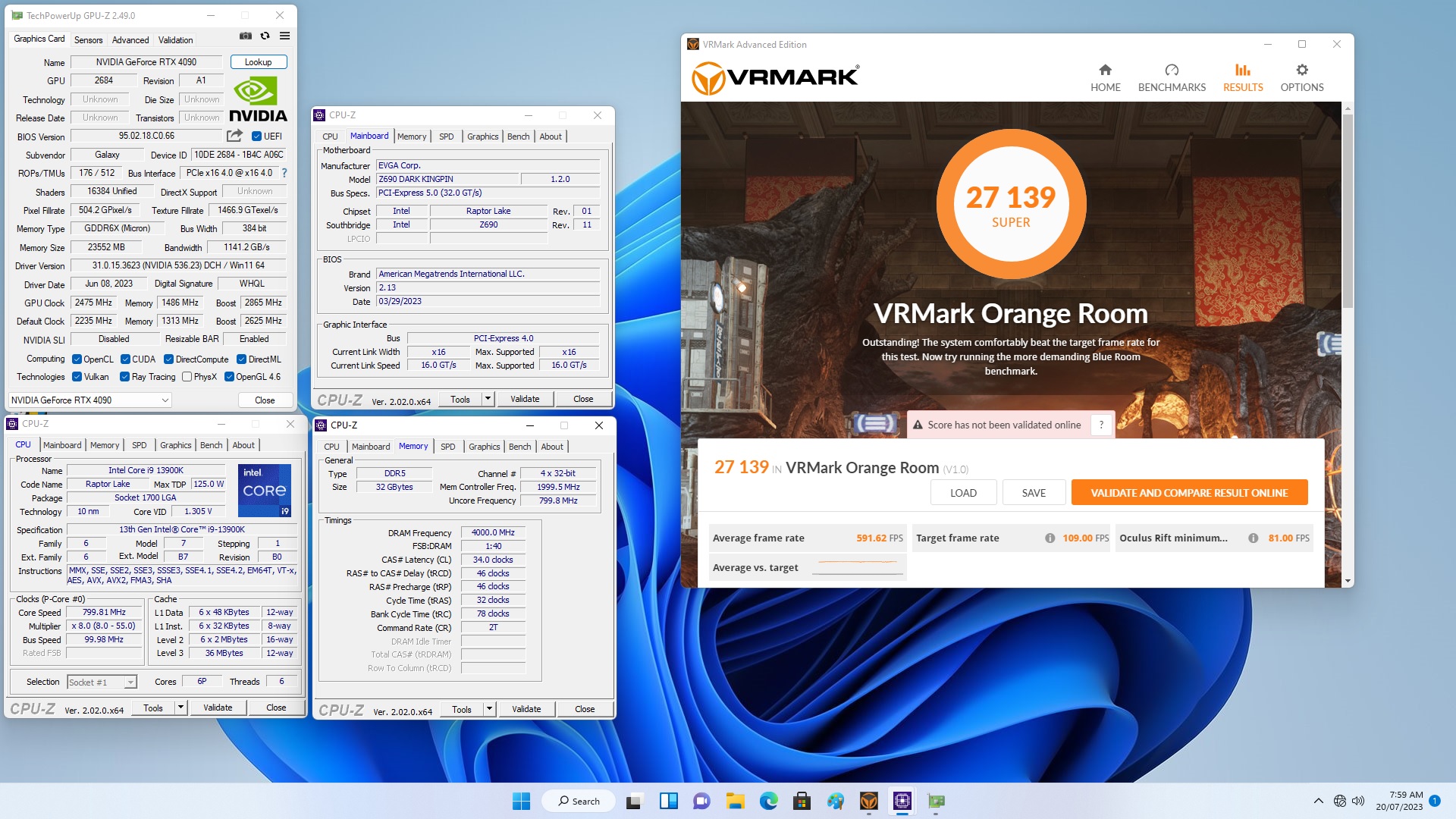Viewport: 1456px width, 819px height.
Task: Click the VRMark taskbar icon
Action: [x=868, y=801]
